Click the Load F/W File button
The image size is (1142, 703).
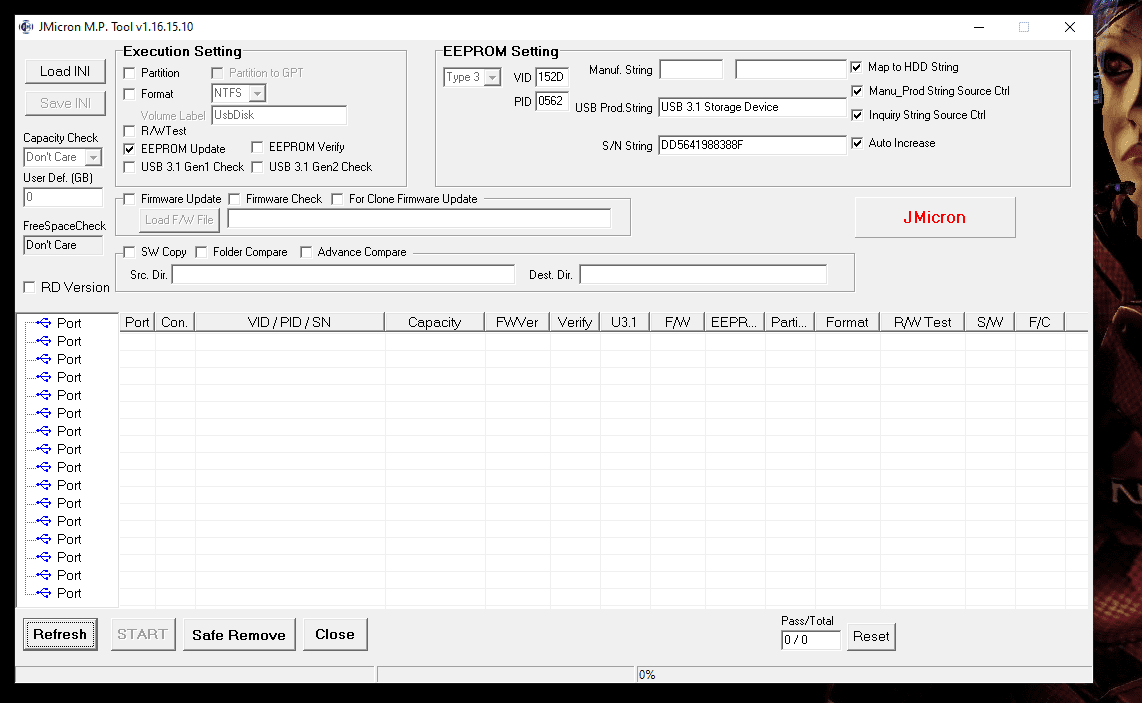click(x=179, y=220)
